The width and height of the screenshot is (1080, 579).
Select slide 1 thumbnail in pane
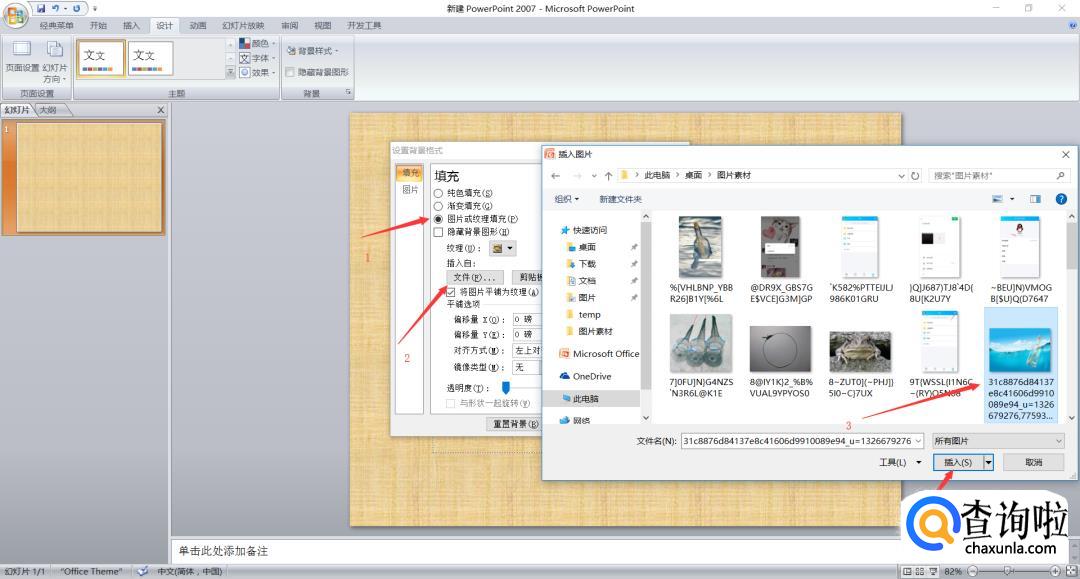point(90,178)
